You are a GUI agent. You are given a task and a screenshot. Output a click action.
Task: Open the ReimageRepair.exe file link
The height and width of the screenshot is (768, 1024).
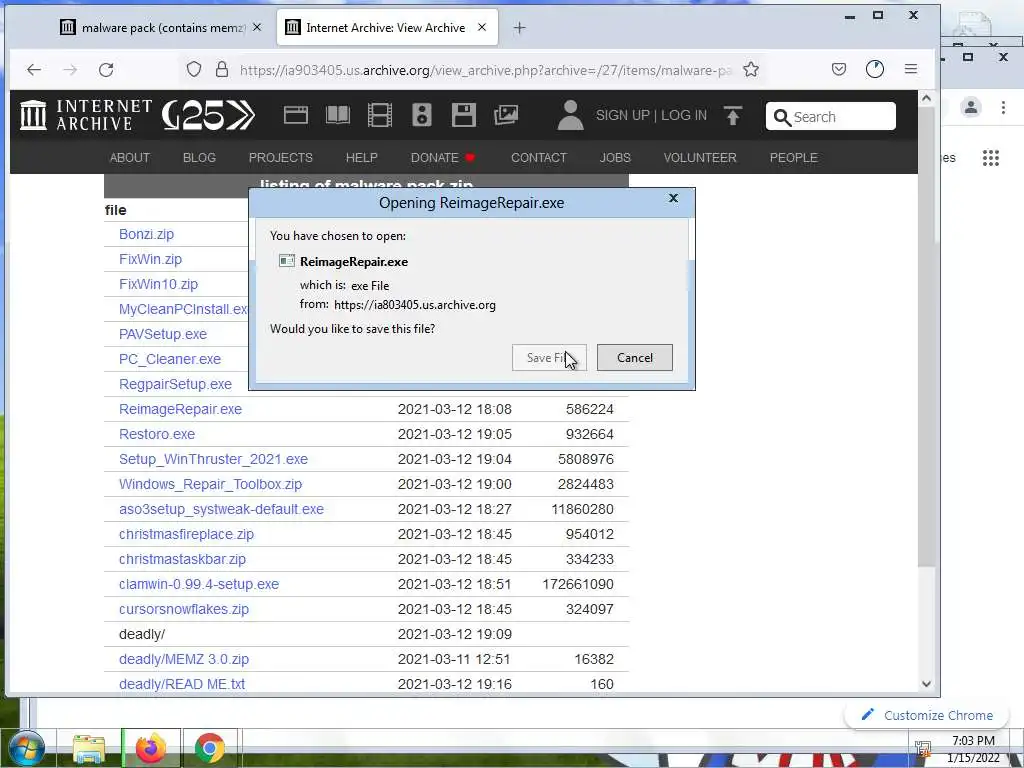click(x=180, y=409)
